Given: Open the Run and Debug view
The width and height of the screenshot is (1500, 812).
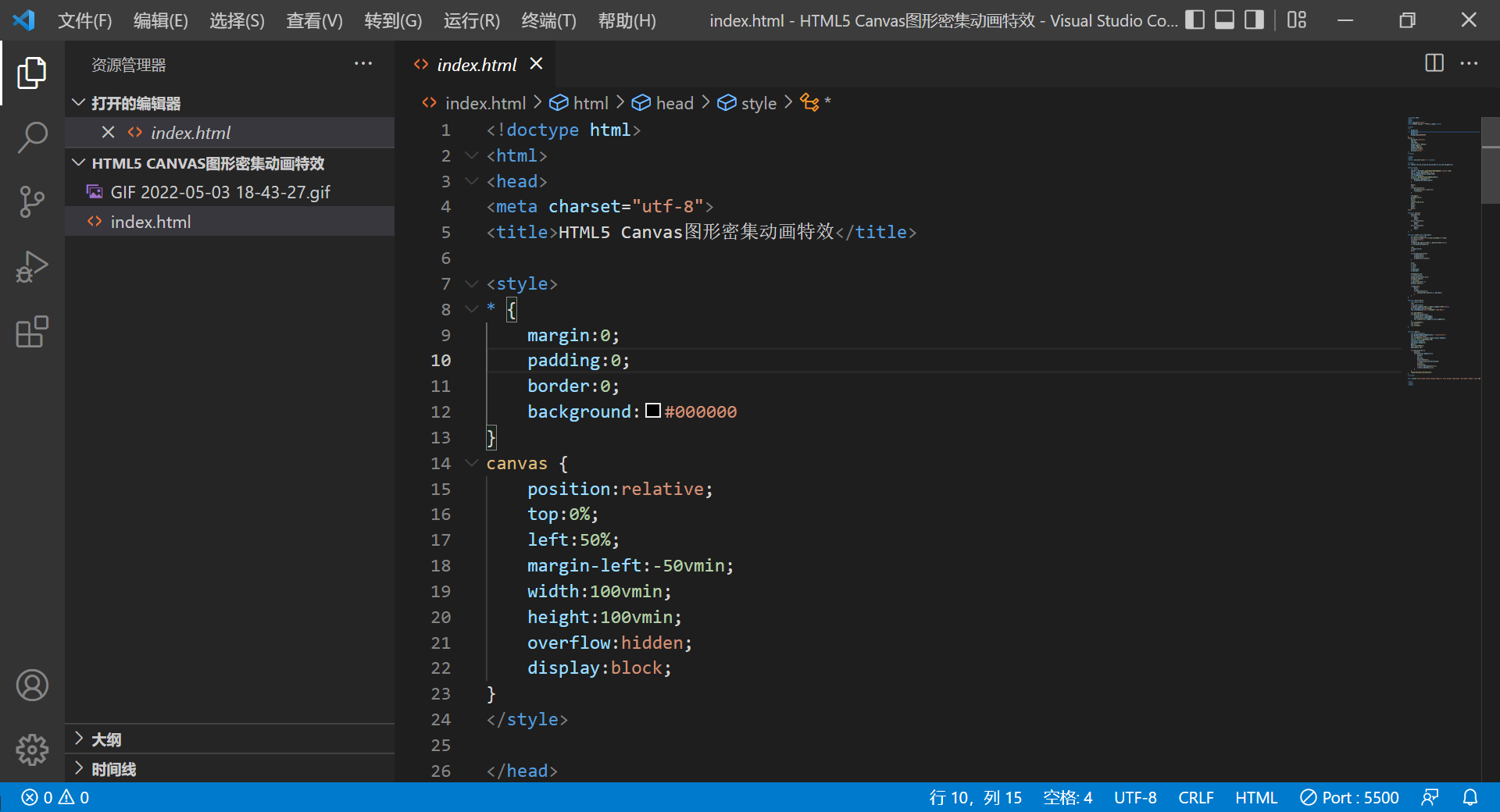Looking at the screenshot, I should pyautogui.click(x=32, y=266).
